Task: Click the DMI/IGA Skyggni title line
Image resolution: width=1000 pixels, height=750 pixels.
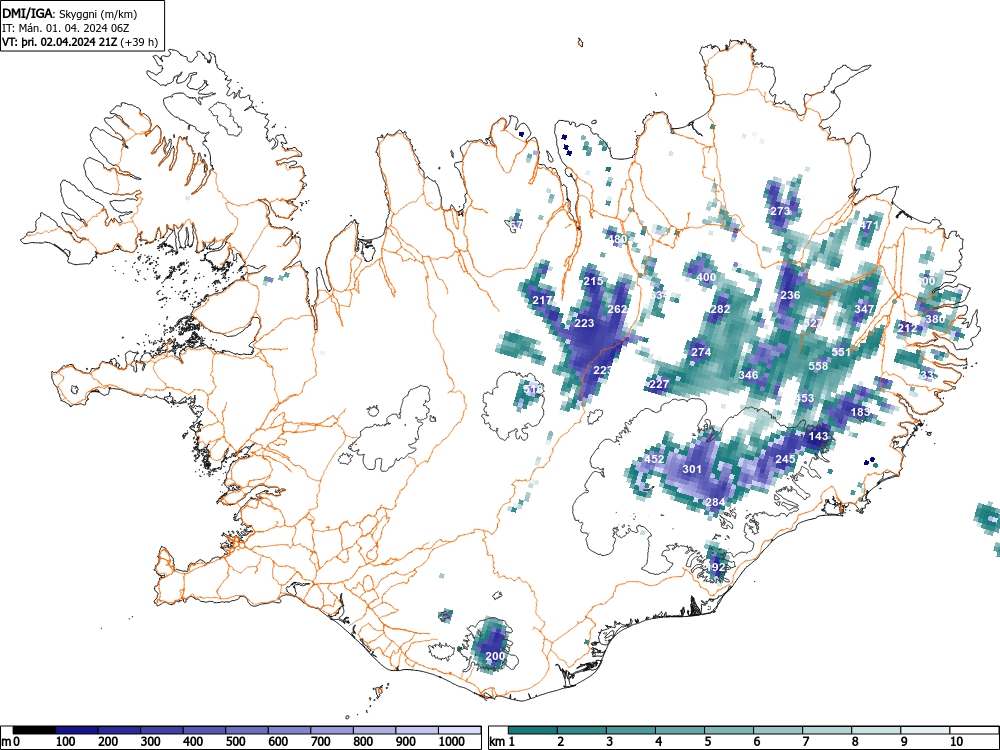Action: [x=70, y=13]
